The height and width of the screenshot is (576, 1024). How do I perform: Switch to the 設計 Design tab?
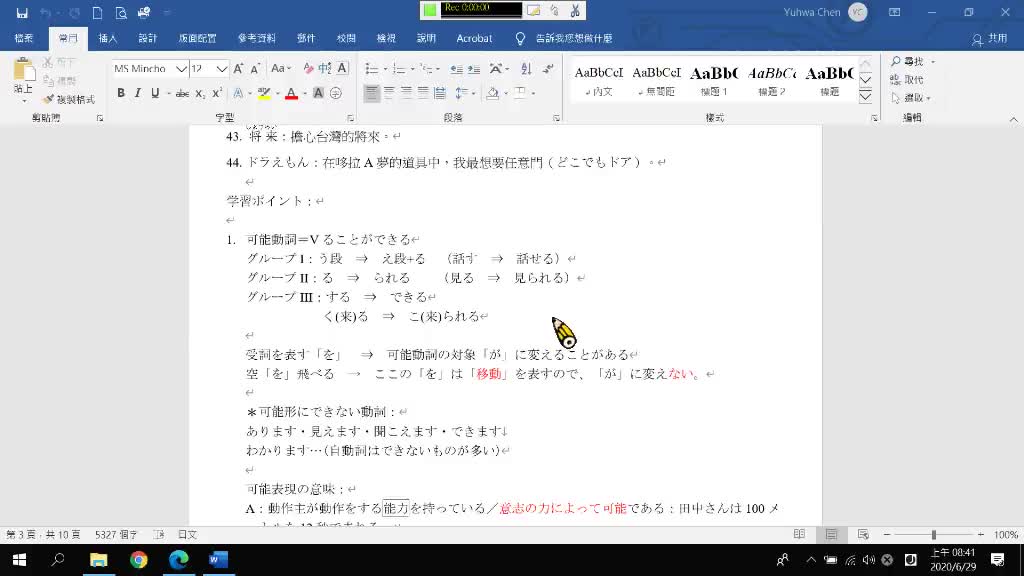[148, 39]
